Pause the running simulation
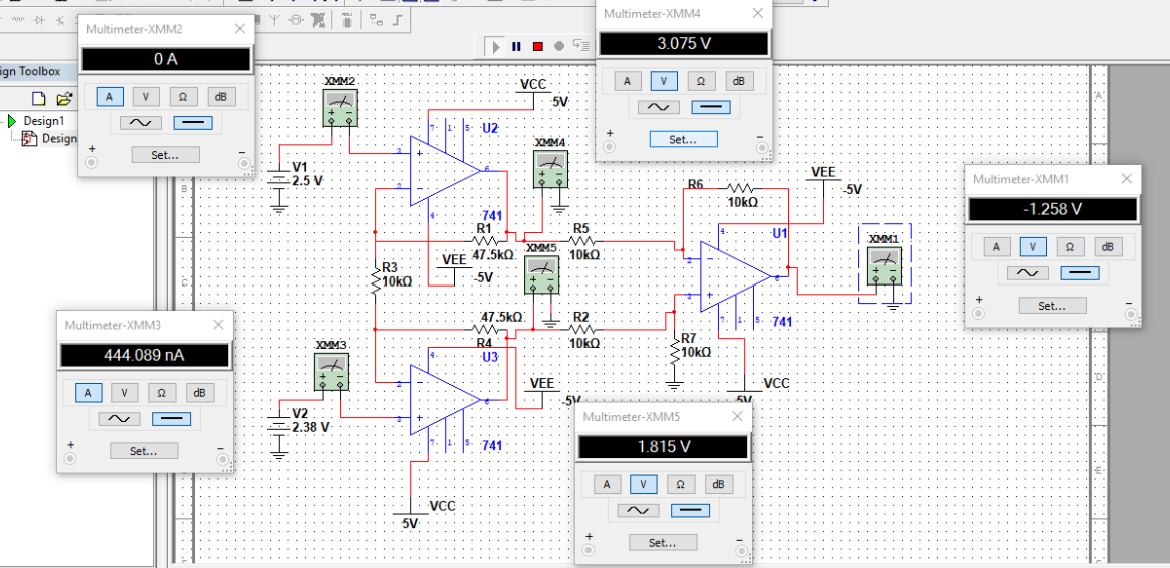1170x568 pixels. click(x=516, y=46)
